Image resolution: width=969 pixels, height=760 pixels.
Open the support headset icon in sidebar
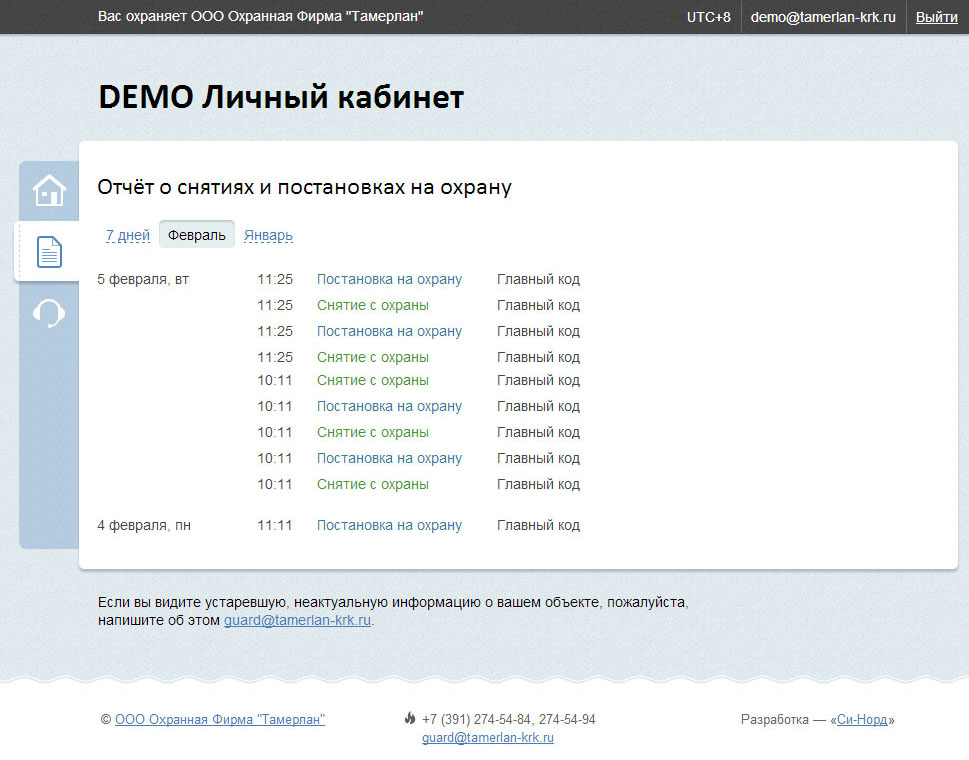[49, 313]
